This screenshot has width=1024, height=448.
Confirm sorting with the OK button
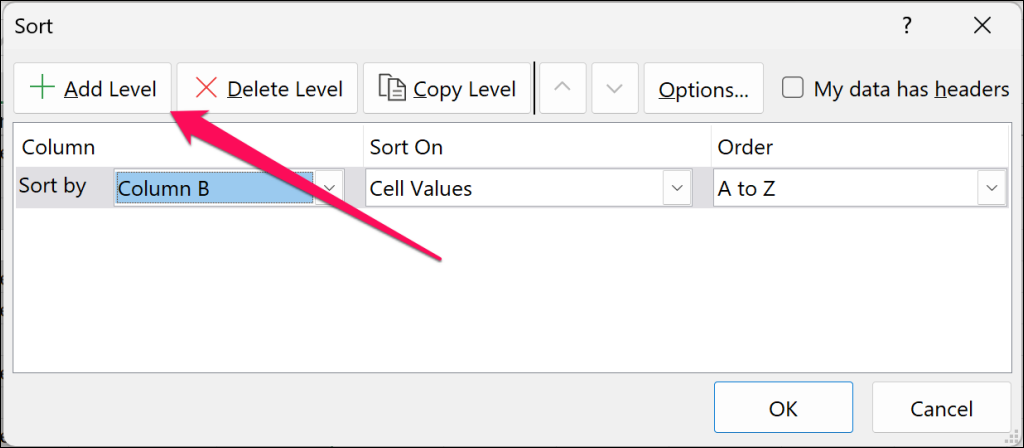pyautogui.click(x=783, y=408)
